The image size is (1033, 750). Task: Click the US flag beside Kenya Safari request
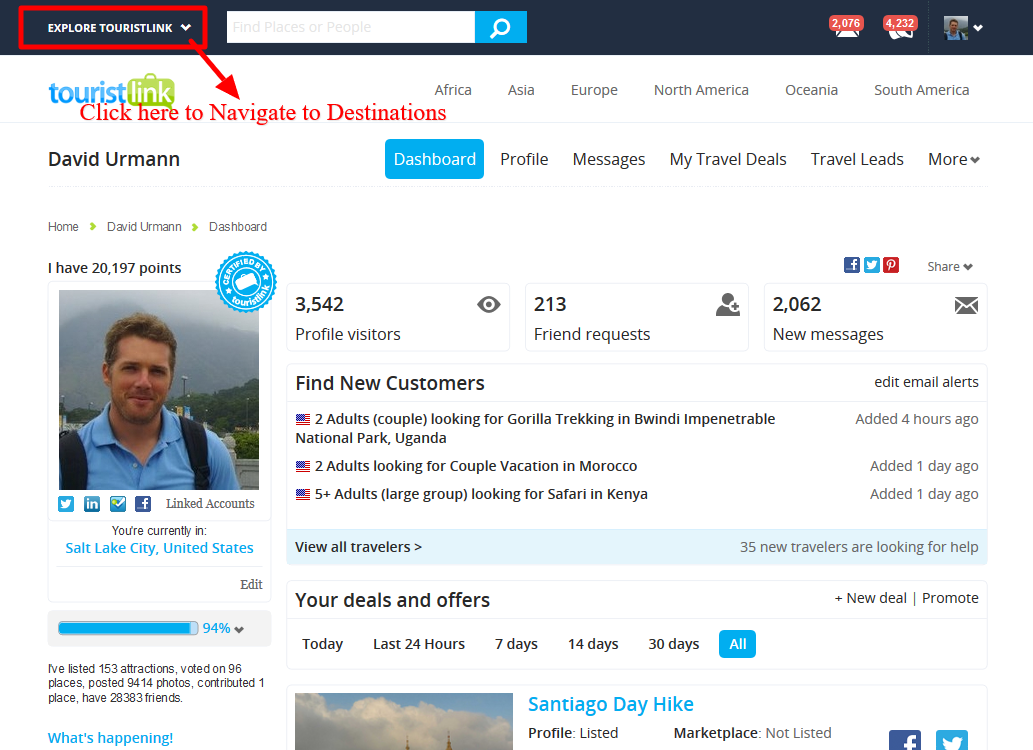(x=303, y=494)
